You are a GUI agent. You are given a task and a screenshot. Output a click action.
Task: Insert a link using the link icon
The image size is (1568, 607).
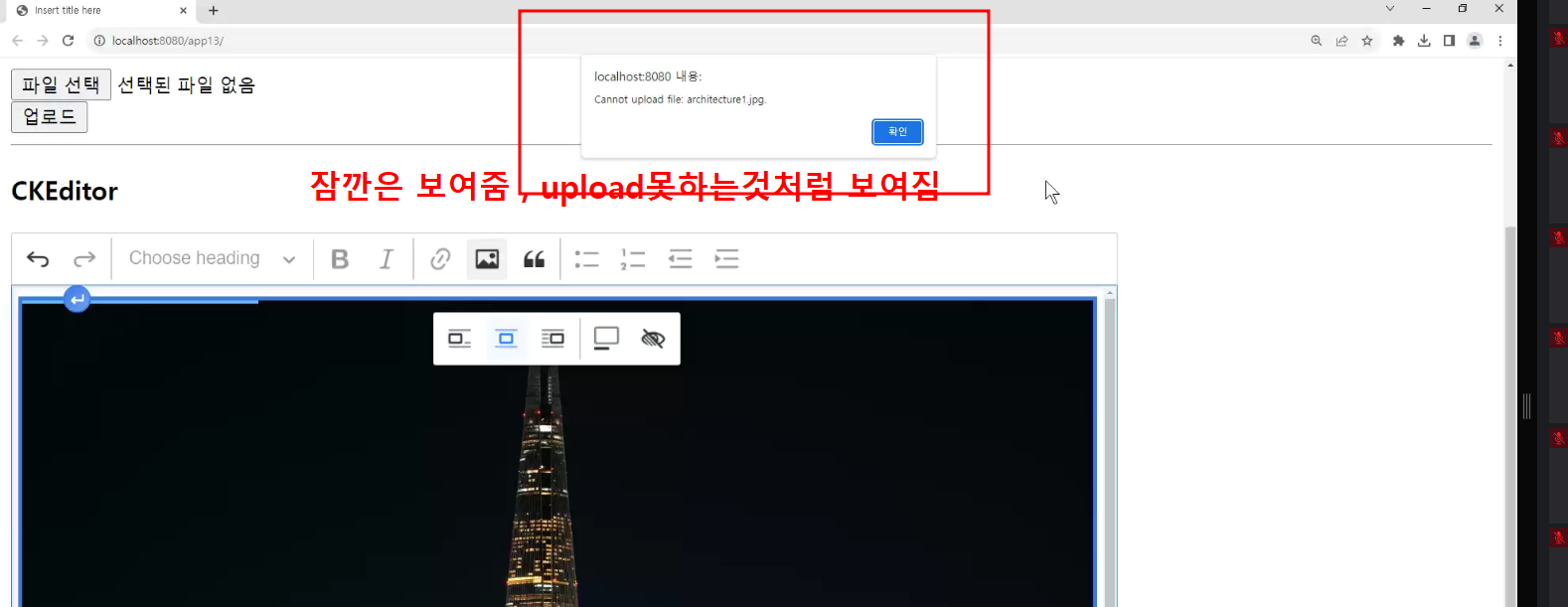[x=440, y=259]
